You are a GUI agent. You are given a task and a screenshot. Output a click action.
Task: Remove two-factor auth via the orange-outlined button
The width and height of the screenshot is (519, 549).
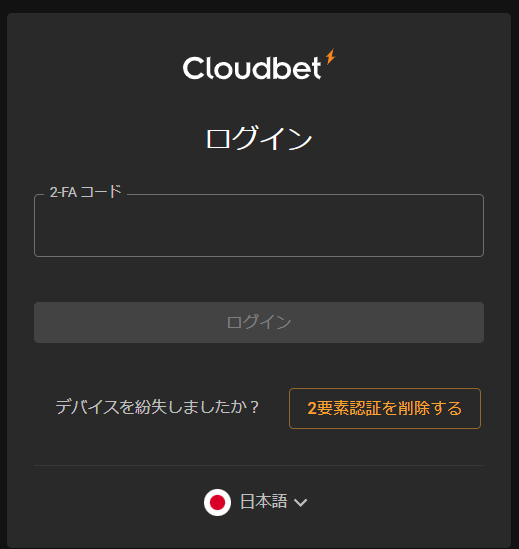click(385, 408)
